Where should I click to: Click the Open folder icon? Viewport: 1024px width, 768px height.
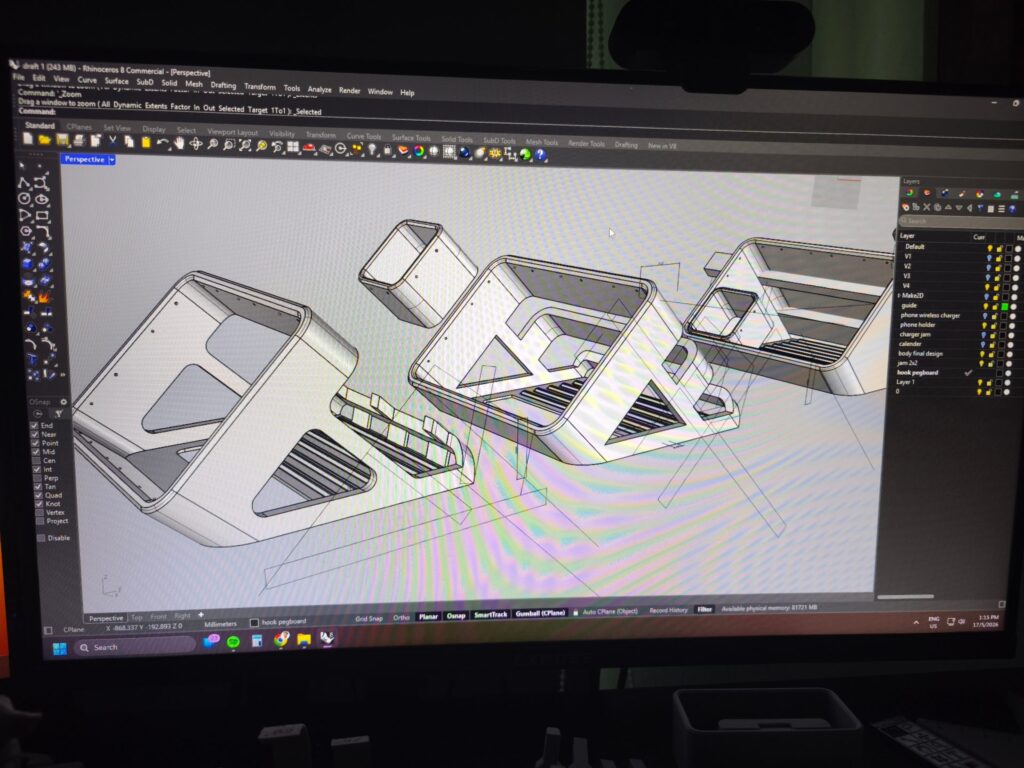click(44, 138)
